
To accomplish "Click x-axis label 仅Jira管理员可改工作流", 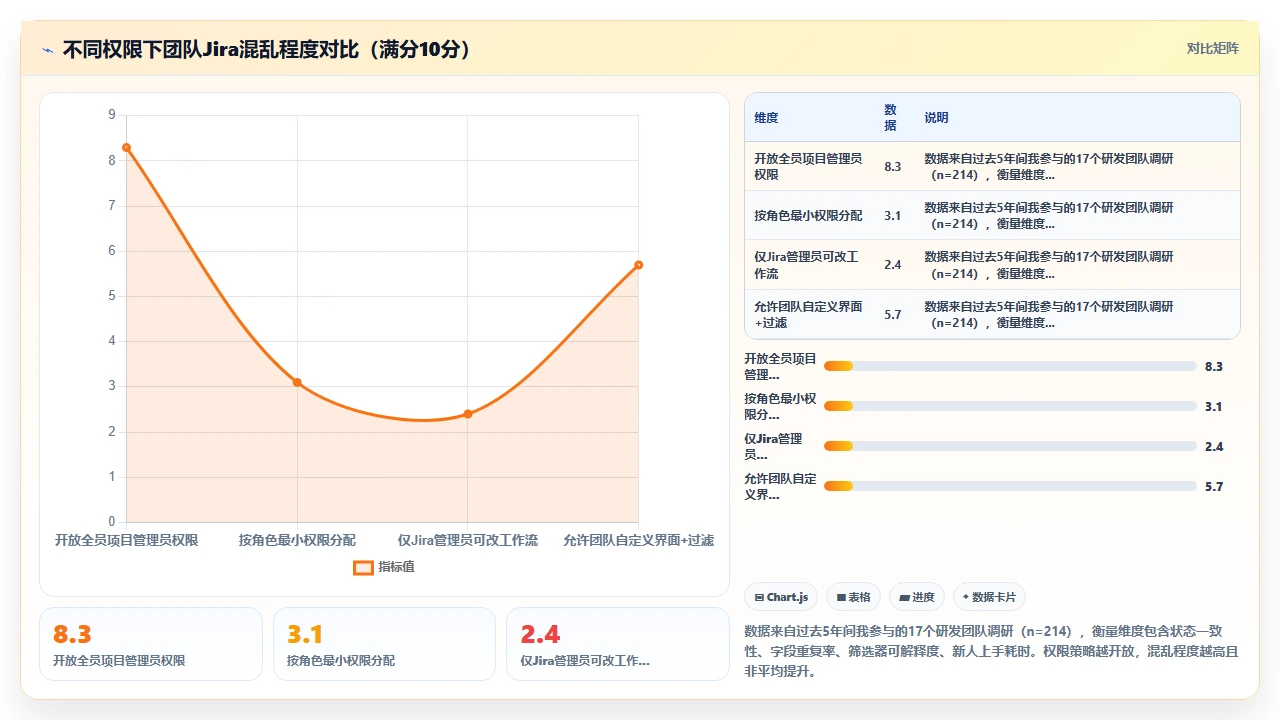I will (x=468, y=540).
